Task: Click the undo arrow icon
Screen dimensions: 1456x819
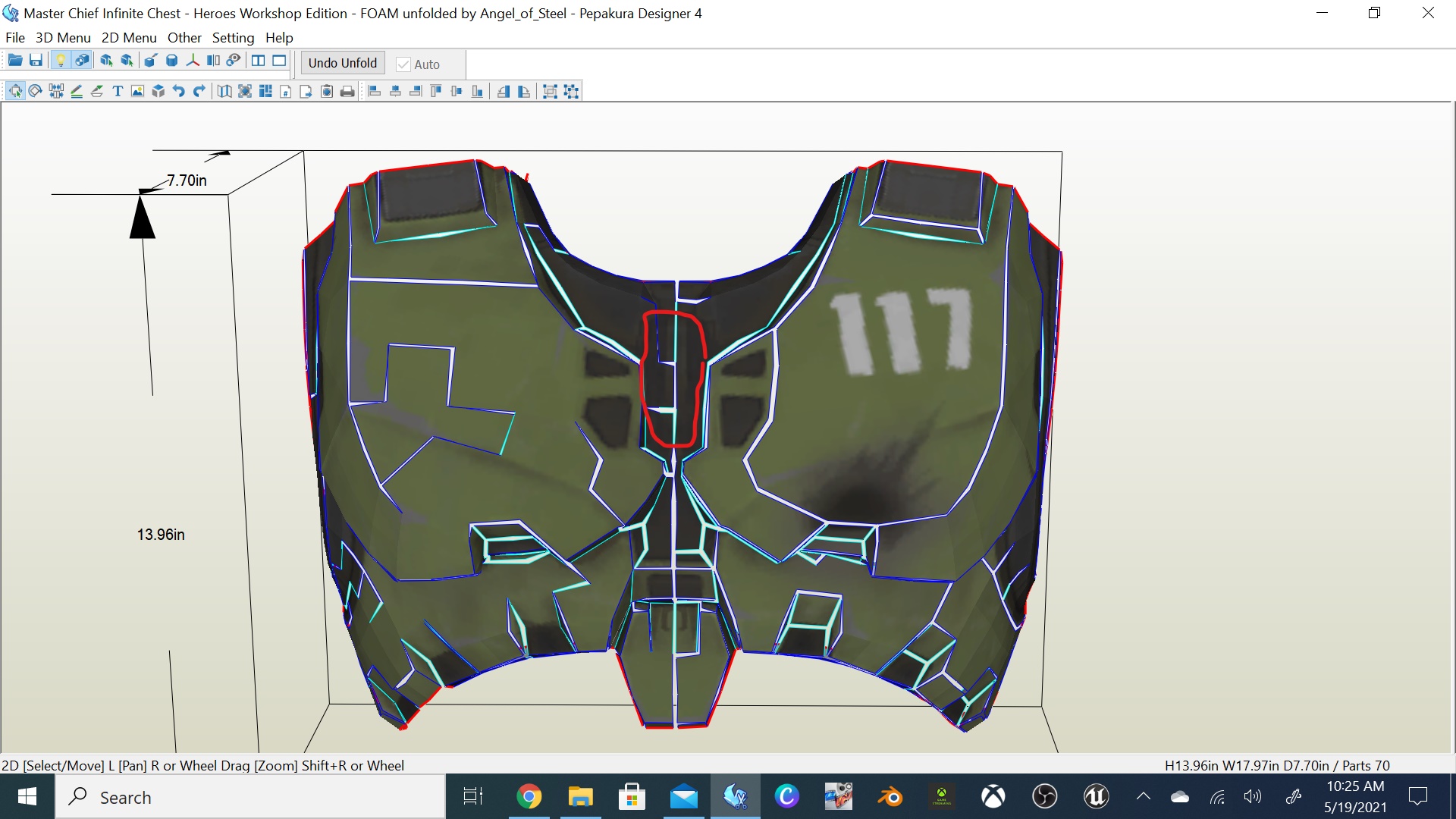Action: (179, 92)
